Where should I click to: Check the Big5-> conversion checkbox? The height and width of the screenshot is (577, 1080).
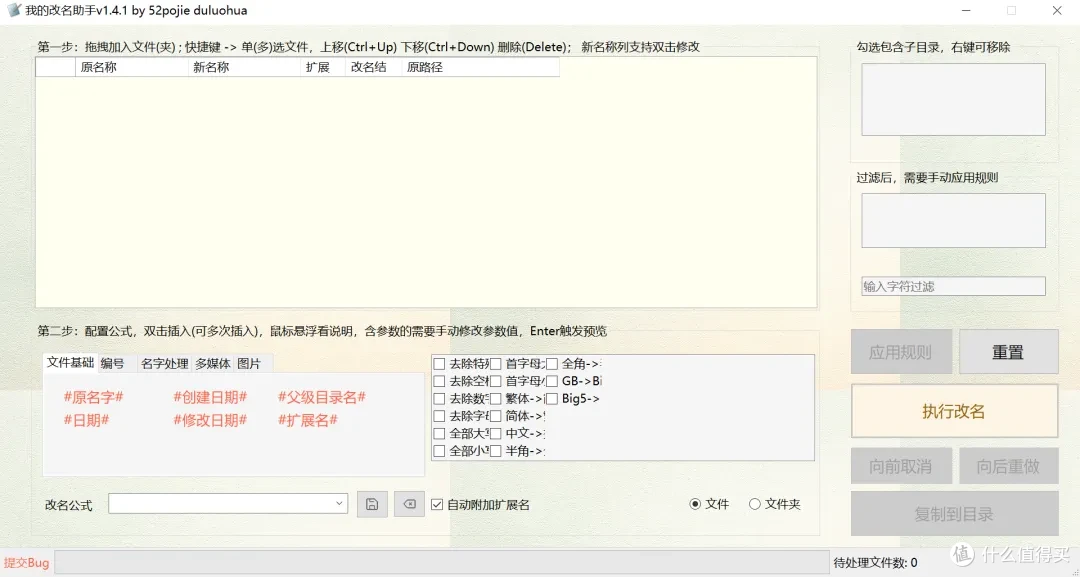tap(552, 399)
